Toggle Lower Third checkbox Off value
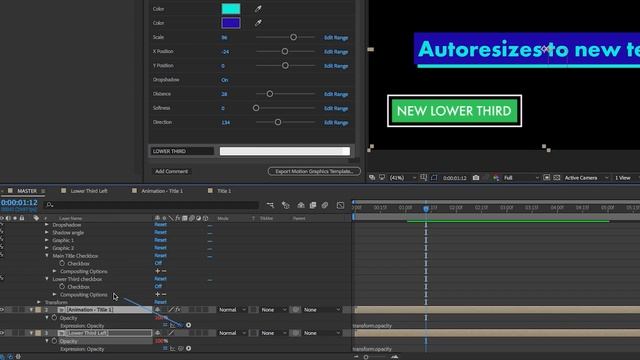The width and height of the screenshot is (640, 360). coord(158,287)
